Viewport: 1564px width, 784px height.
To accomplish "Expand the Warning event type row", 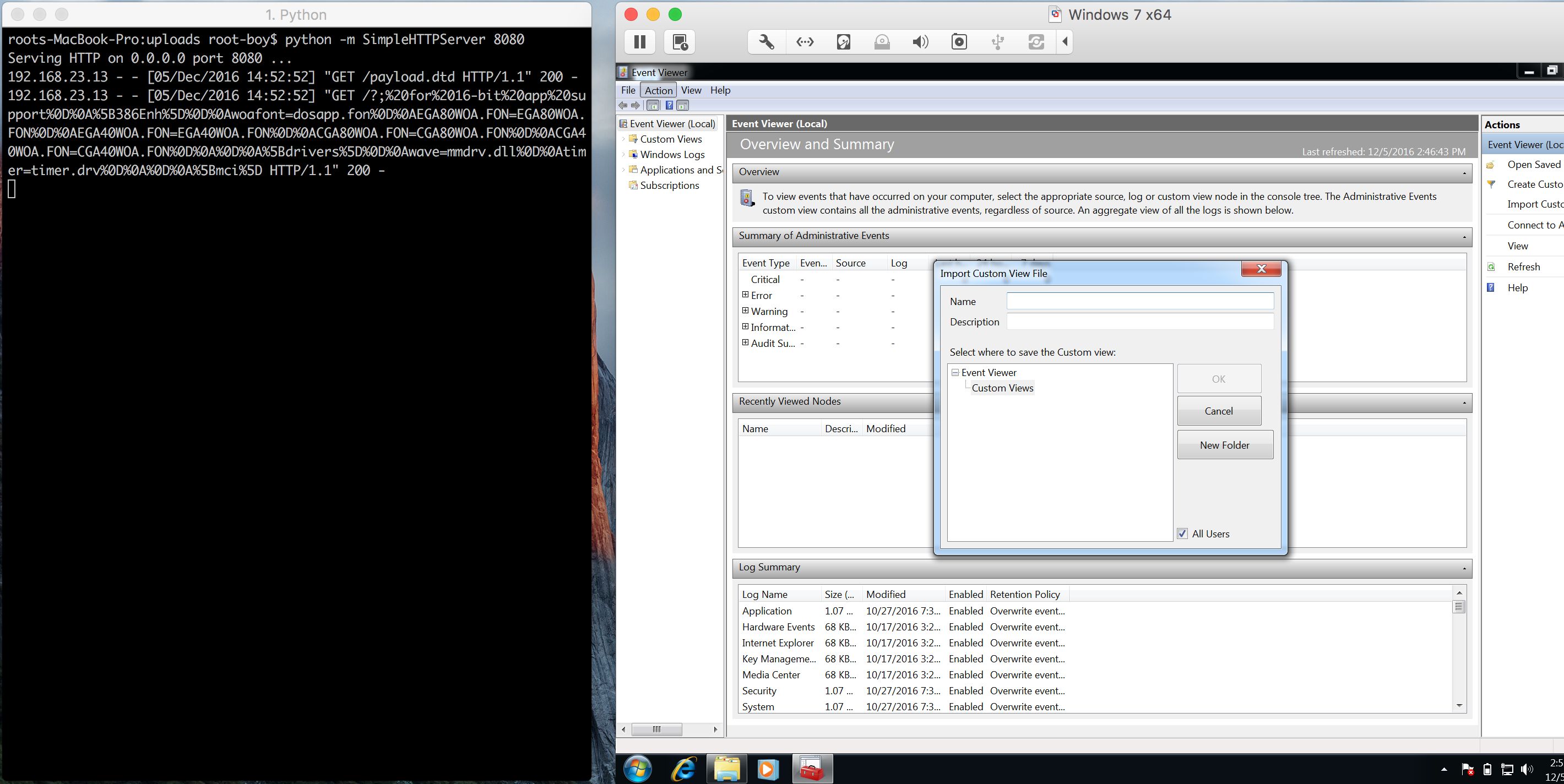I will click(745, 311).
